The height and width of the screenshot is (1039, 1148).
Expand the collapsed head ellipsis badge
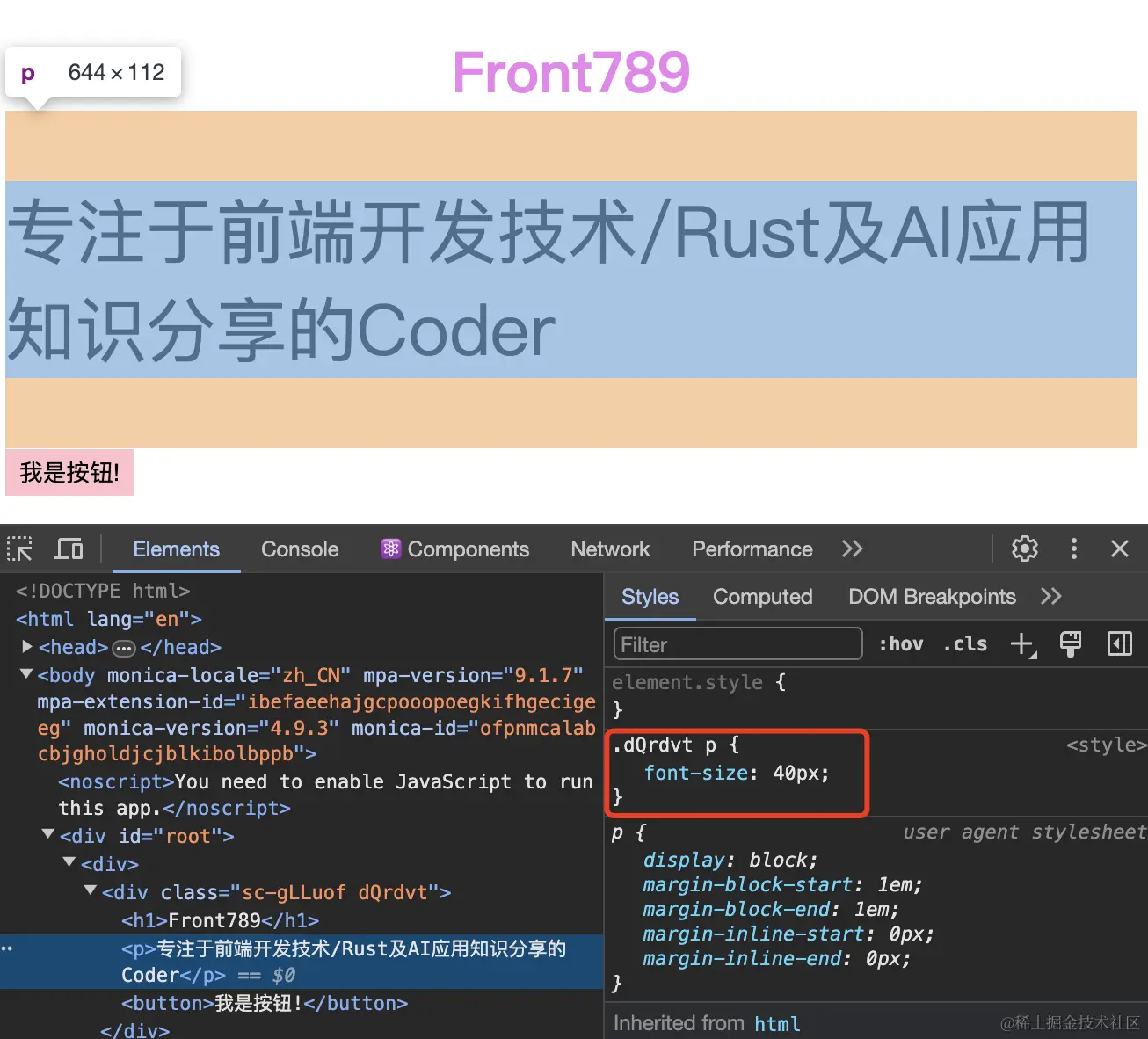(124, 649)
